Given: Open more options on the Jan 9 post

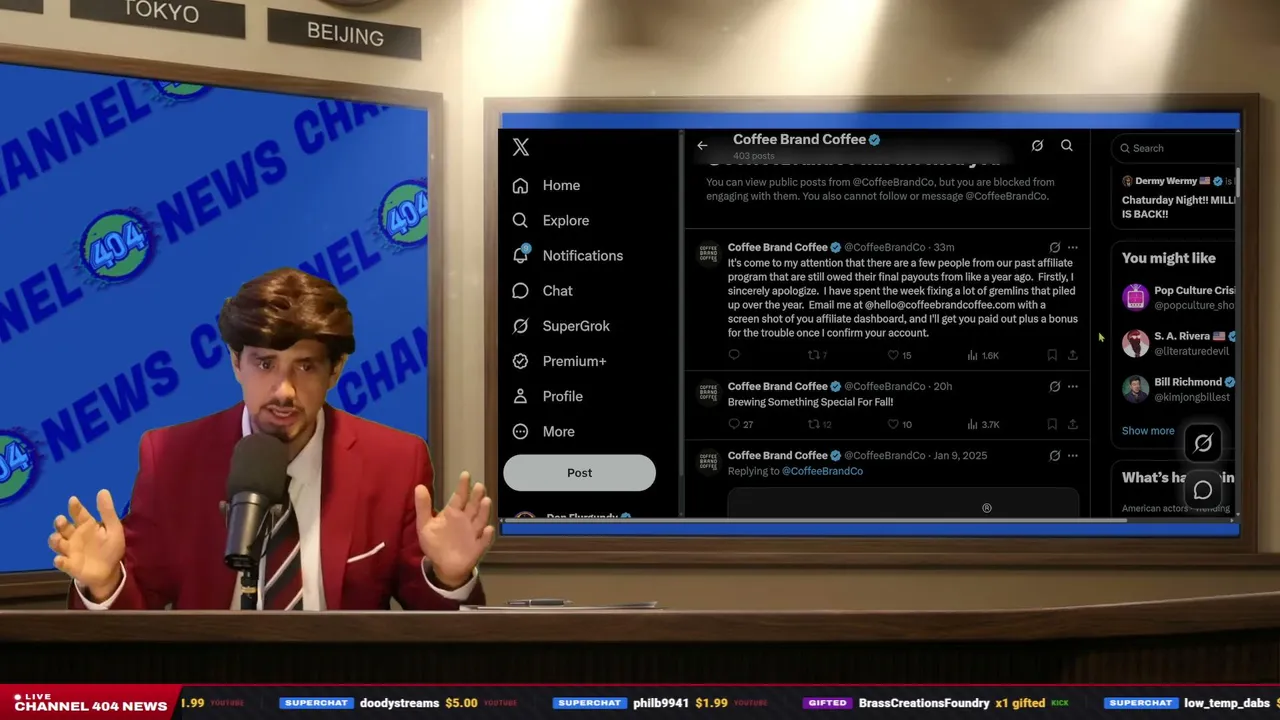Looking at the screenshot, I should 1073,455.
